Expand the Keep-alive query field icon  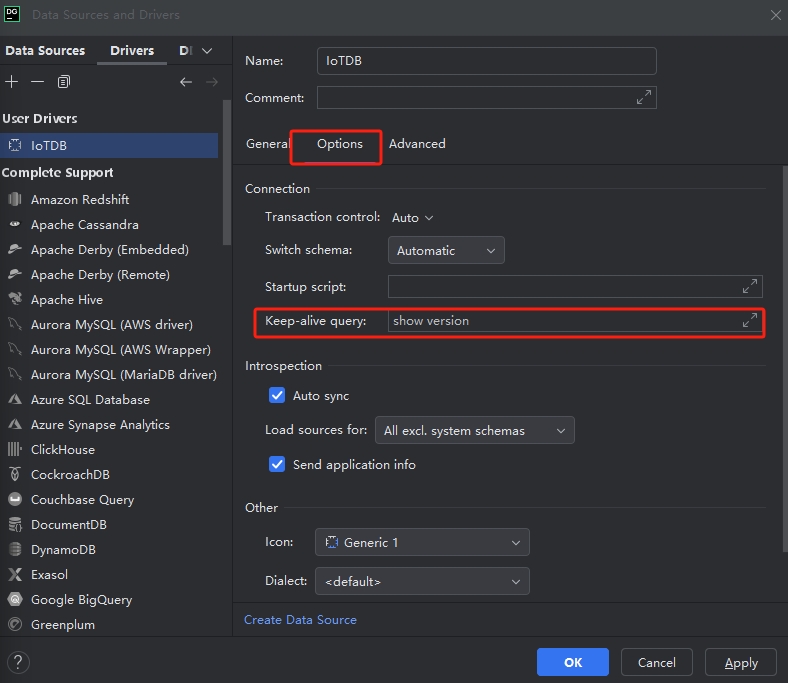[x=749, y=321]
